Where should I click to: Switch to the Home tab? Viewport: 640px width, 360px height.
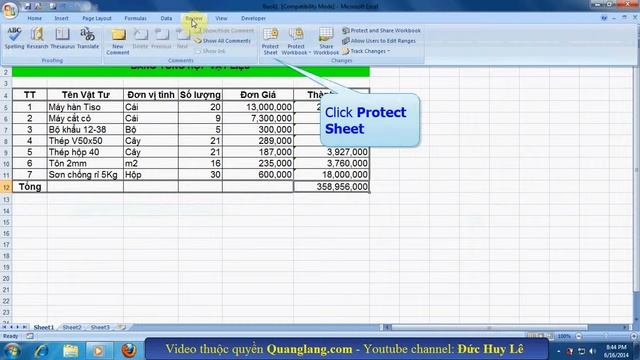[x=34, y=18]
